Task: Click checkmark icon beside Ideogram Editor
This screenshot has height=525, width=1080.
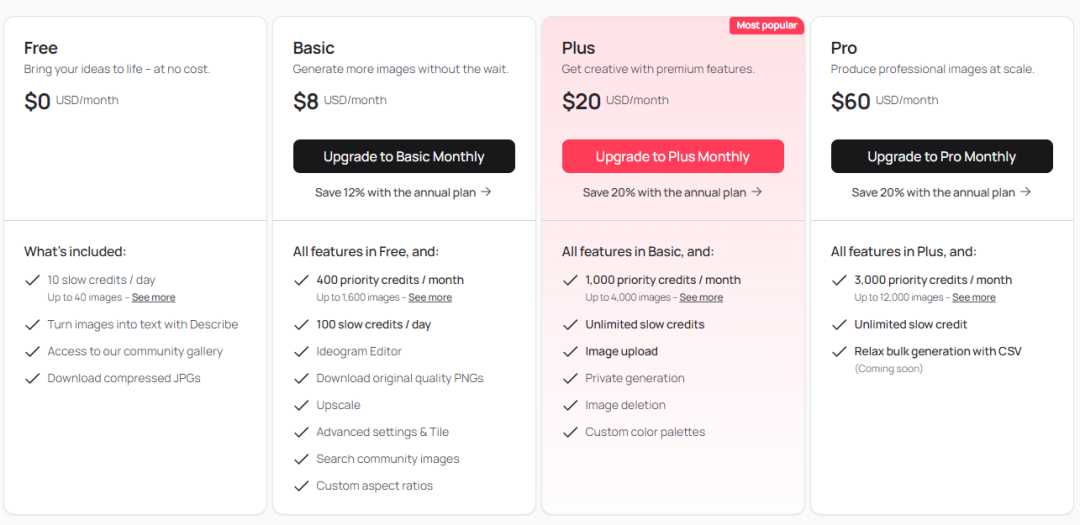Action: point(300,351)
